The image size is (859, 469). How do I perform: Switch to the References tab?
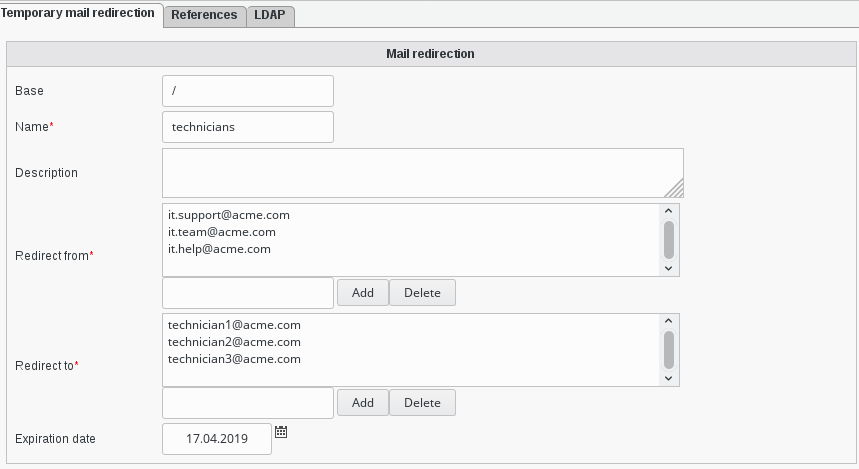coord(204,15)
